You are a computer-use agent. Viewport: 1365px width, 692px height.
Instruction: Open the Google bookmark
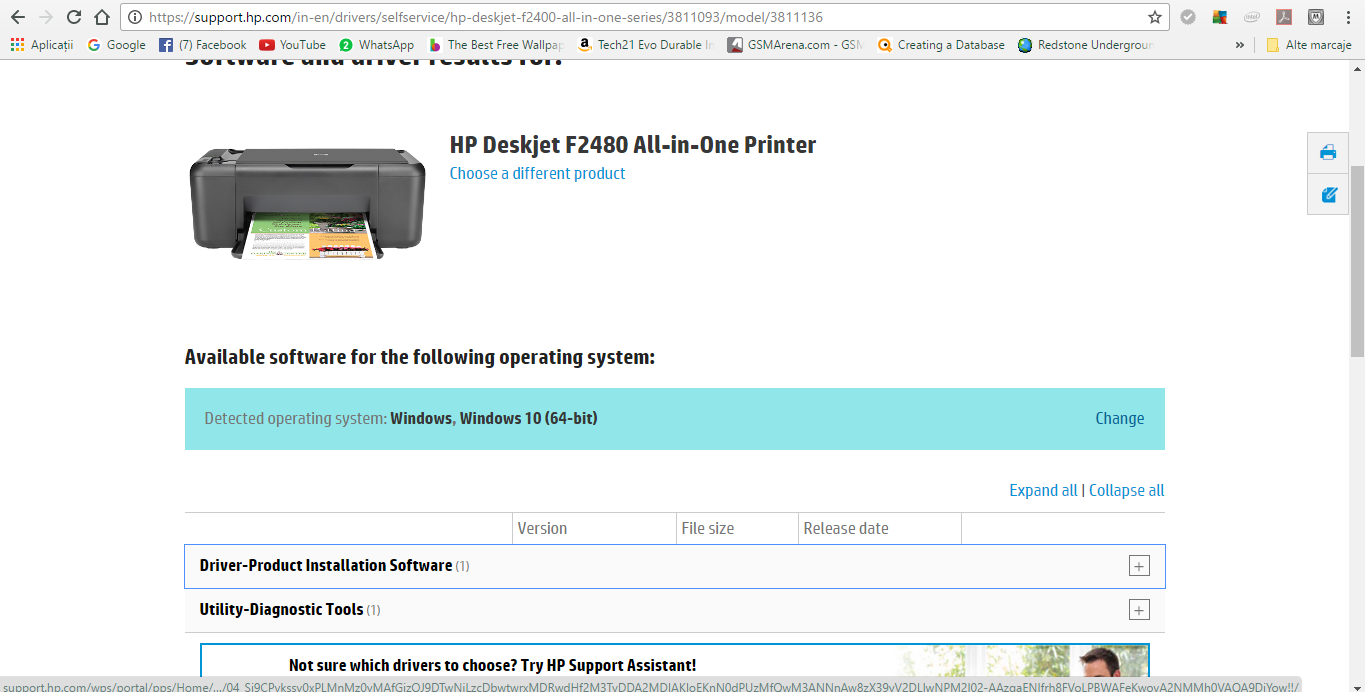tap(116, 45)
